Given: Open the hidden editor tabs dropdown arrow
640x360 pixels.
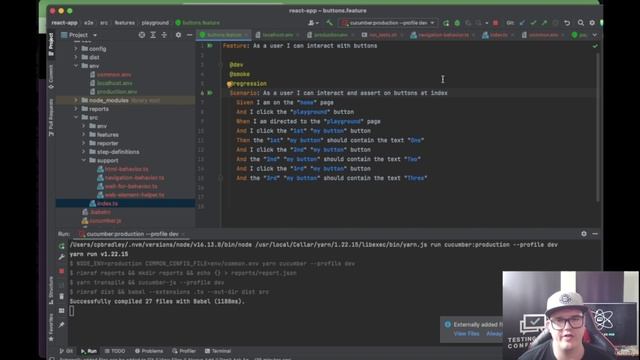Looking at the screenshot, I should (x=594, y=35).
